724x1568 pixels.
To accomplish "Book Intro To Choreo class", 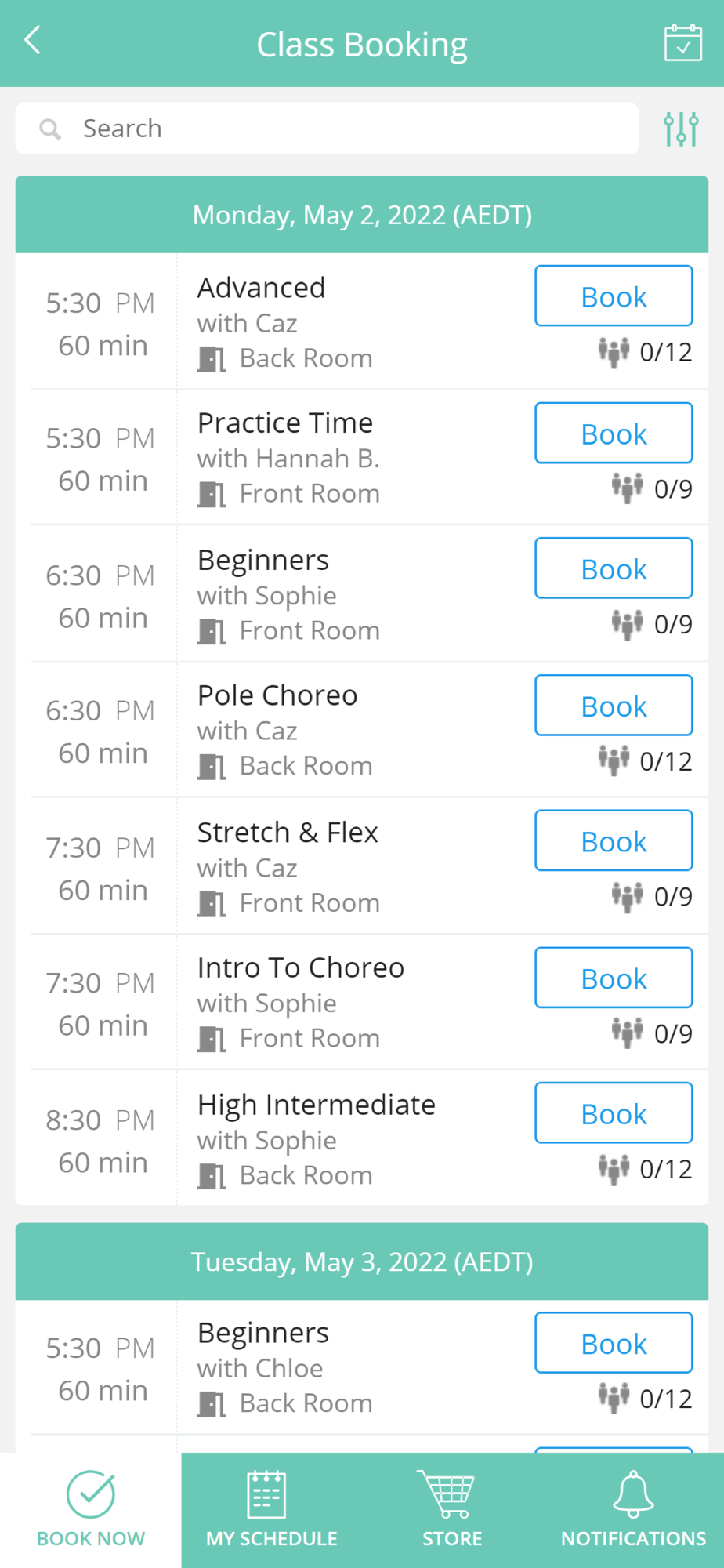I will pyautogui.click(x=614, y=978).
